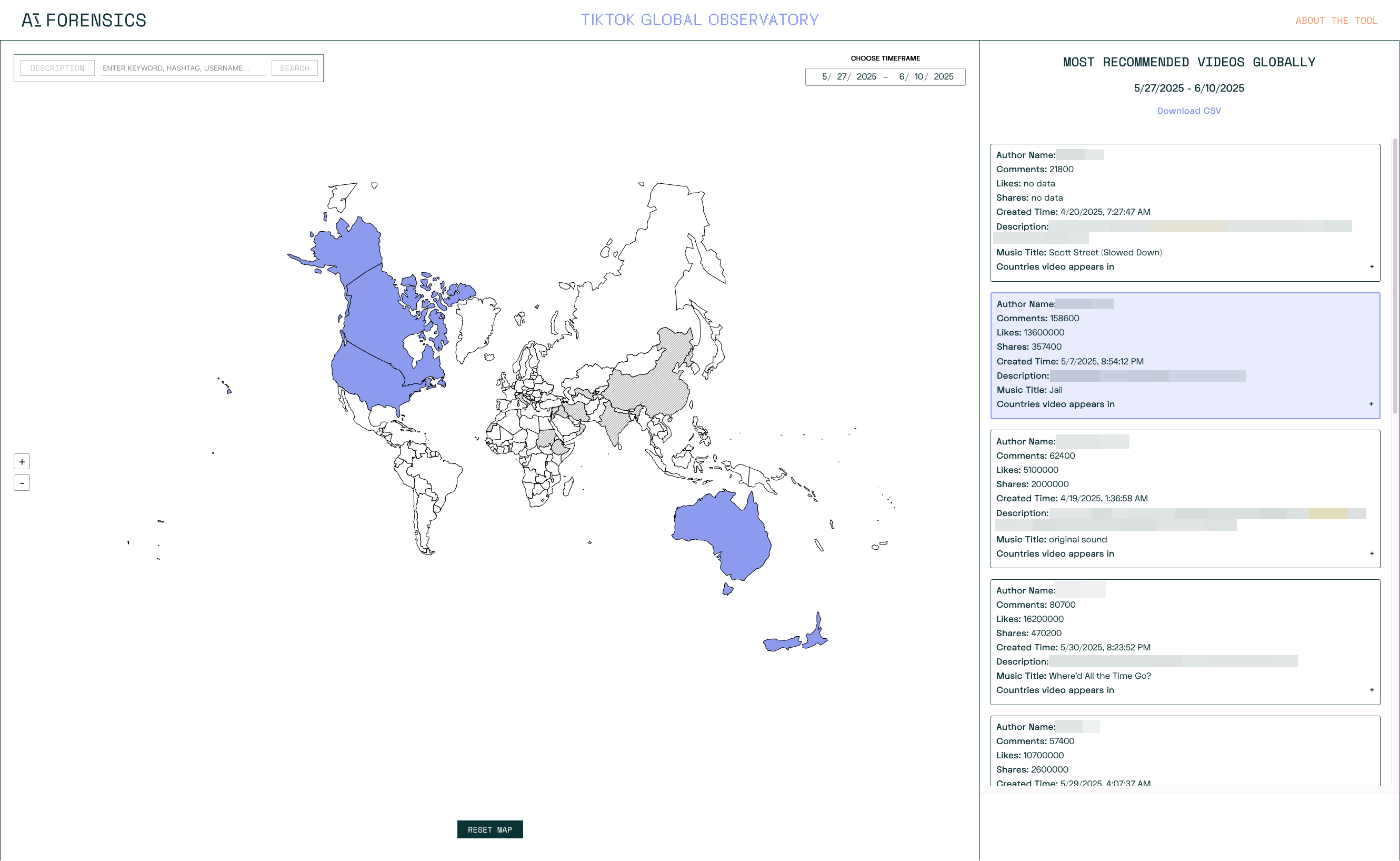This screenshot has height=861, width=1400.
Task: Expand countries list for Jail music video
Action: 1371,404
